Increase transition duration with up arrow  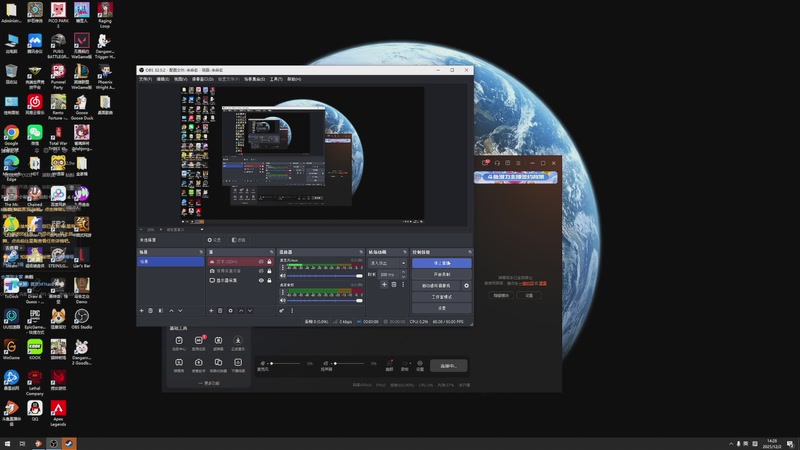tap(404, 272)
